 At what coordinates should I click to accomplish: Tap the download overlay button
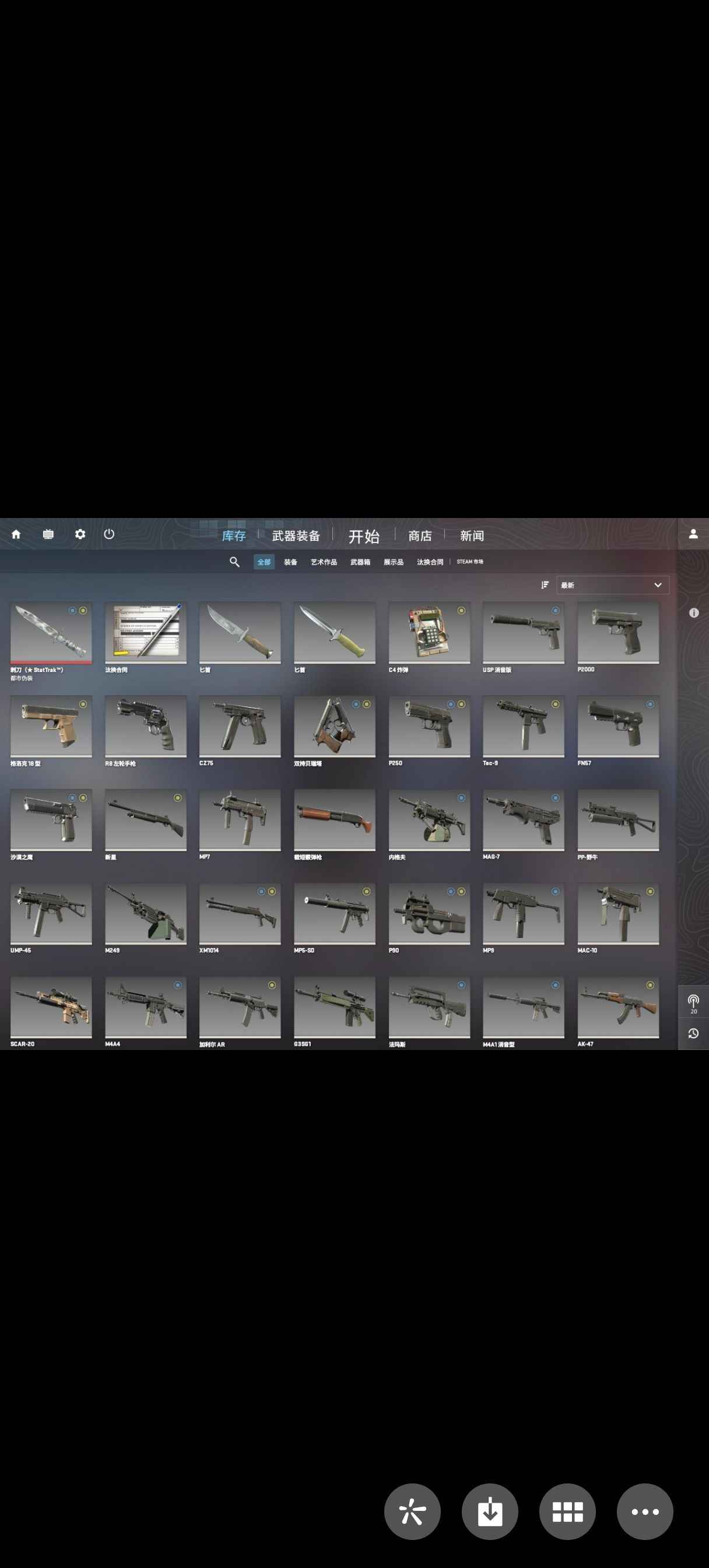(490, 1511)
